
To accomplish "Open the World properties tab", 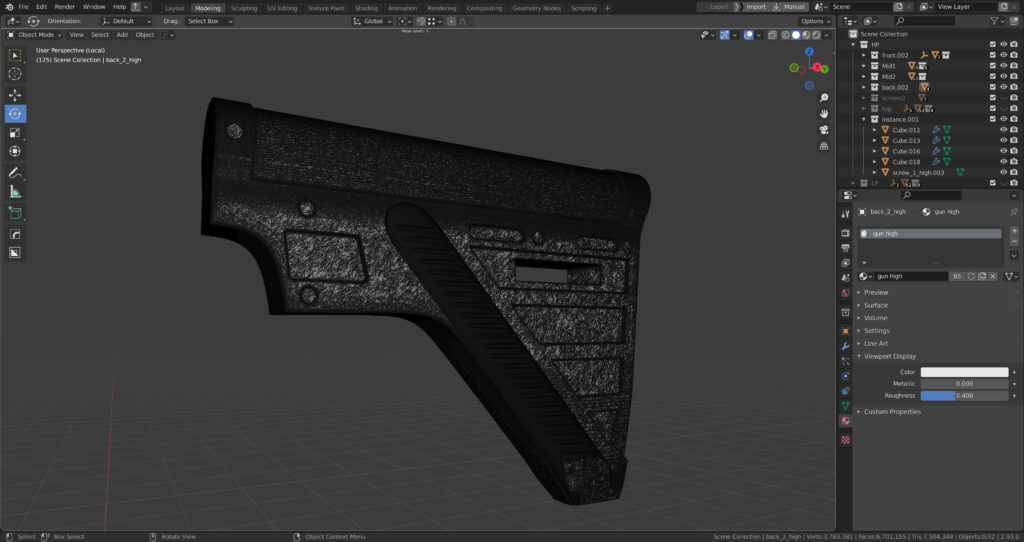I will tap(846, 293).
